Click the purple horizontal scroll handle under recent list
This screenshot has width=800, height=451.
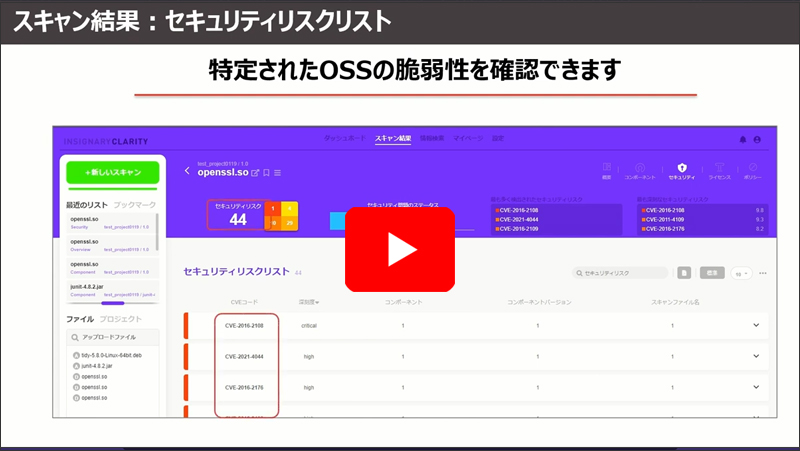[x=113, y=303]
